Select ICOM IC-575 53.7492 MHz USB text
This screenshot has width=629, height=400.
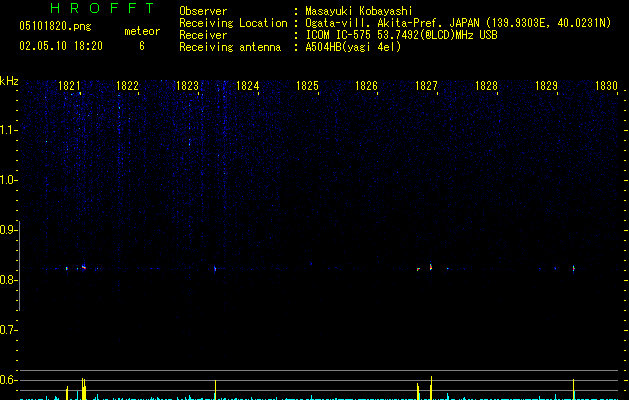coord(401,35)
